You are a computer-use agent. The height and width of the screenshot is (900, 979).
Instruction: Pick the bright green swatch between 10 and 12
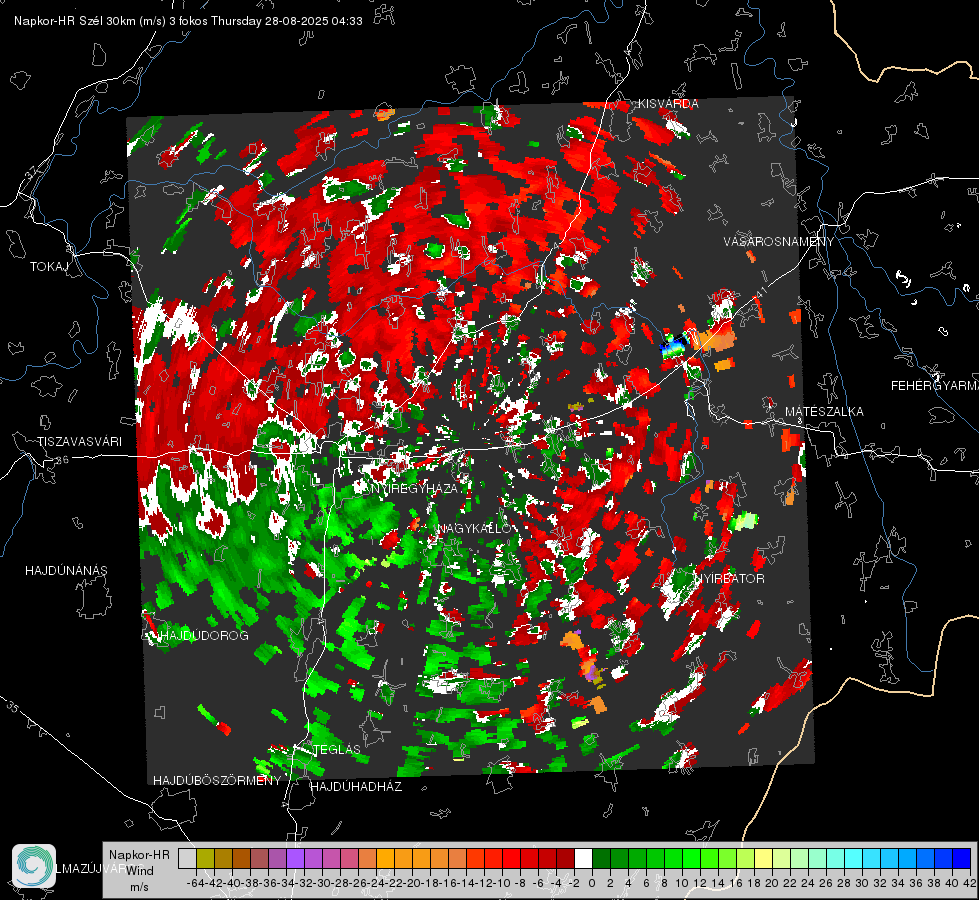[691, 858]
